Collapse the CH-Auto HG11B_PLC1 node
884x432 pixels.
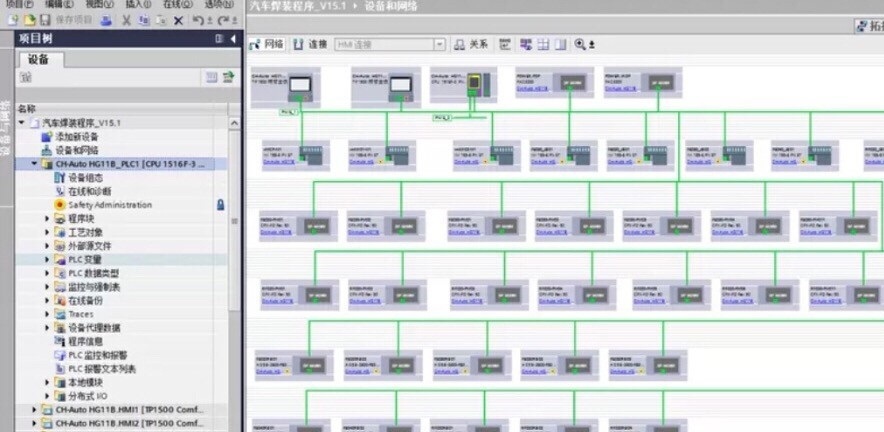35,164
